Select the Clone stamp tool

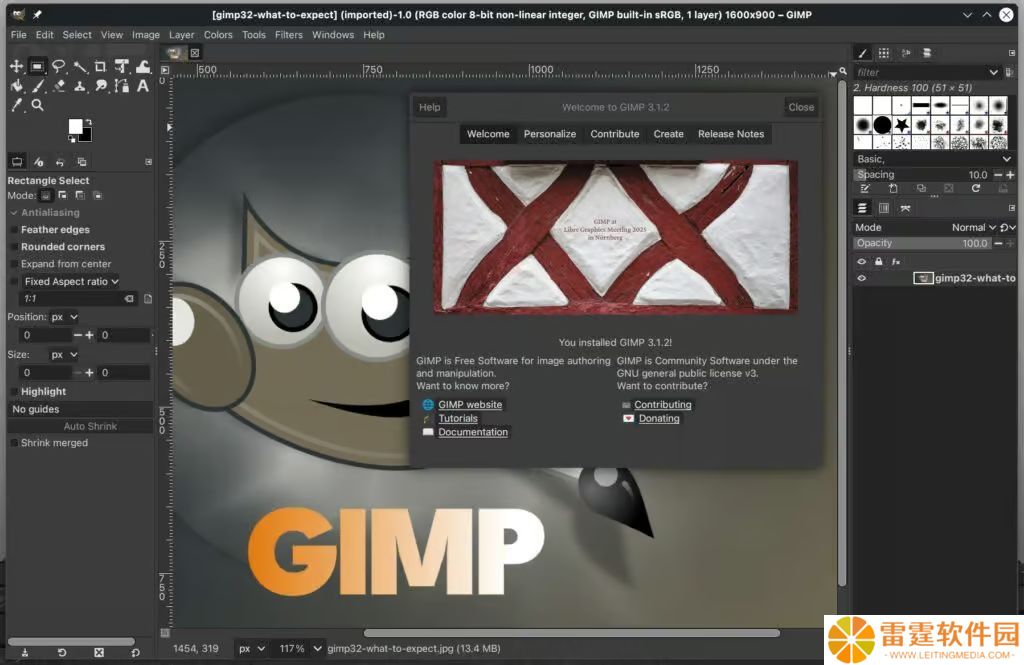80,86
